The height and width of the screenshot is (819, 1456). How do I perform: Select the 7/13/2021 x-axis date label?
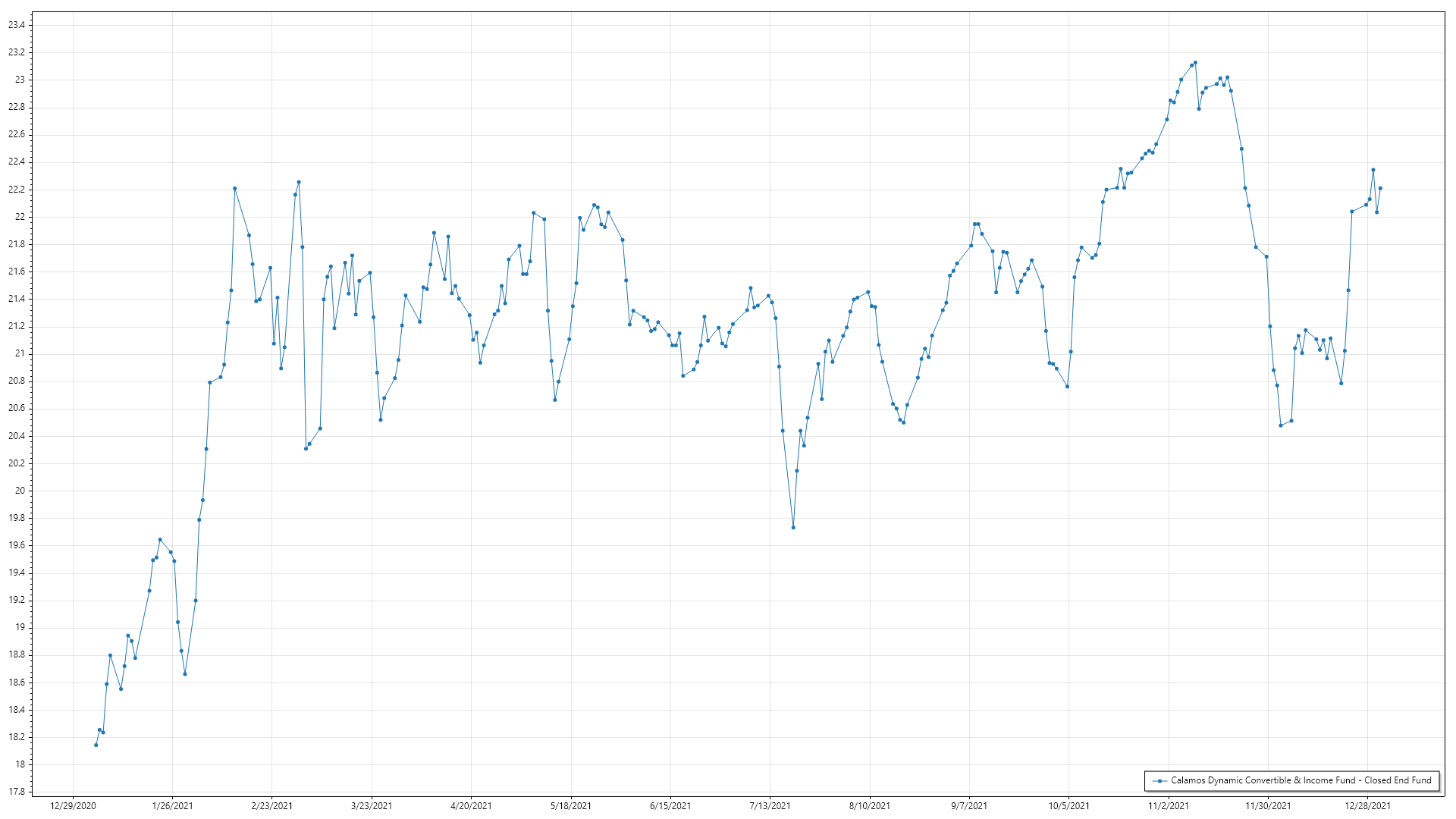click(x=770, y=805)
